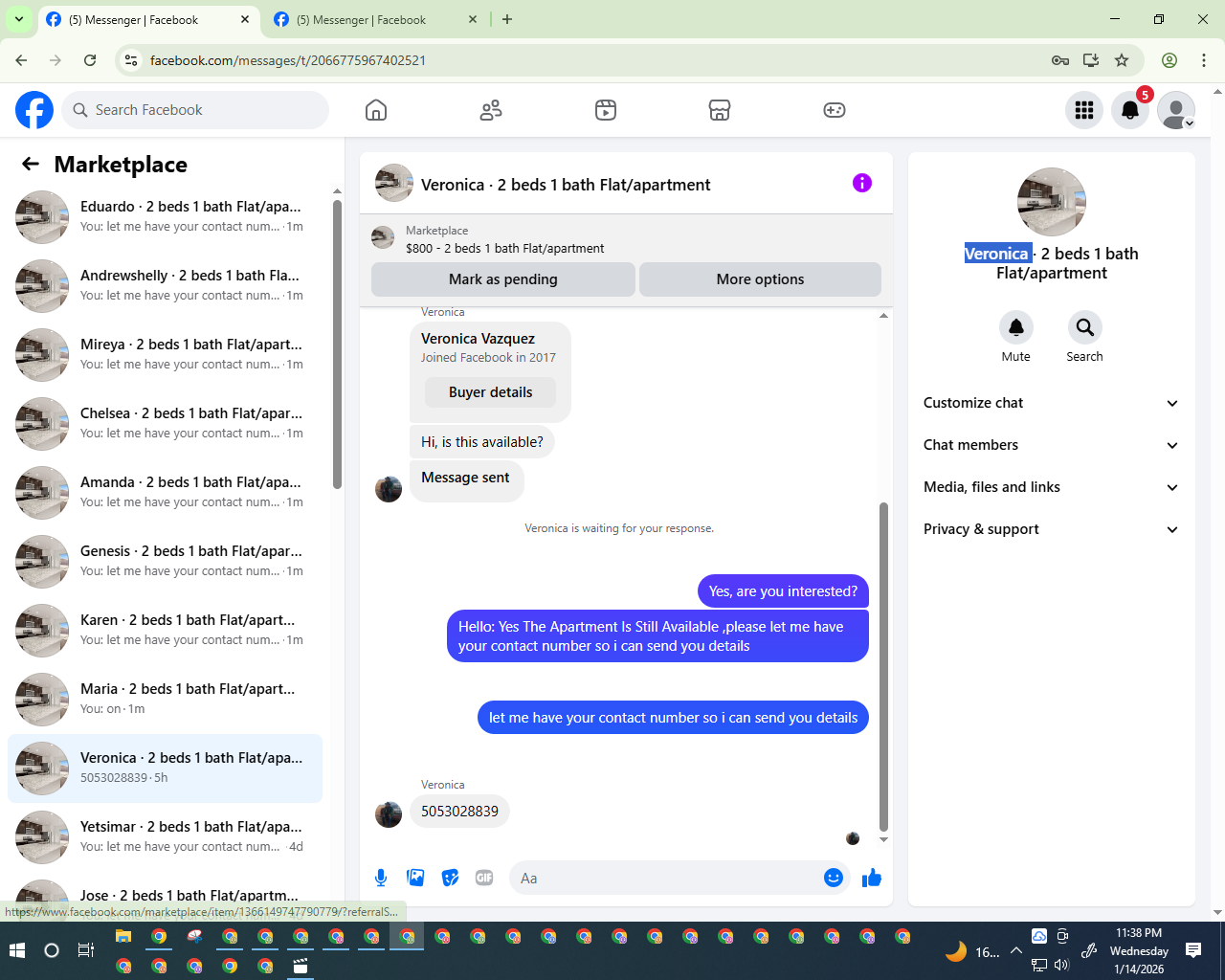Reload the browser page
Viewport: 1225px width, 980px height.
tap(90, 60)
